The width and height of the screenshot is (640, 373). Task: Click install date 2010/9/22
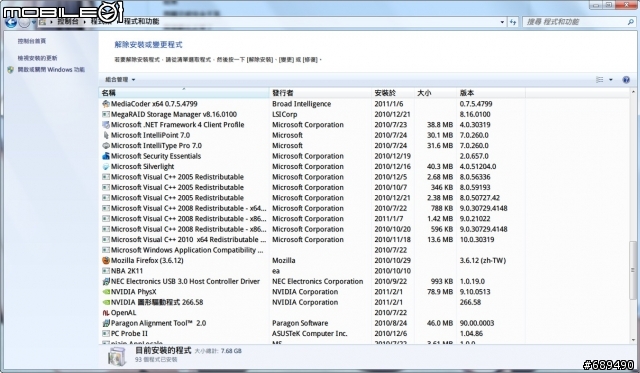click(x=391, y=281)
